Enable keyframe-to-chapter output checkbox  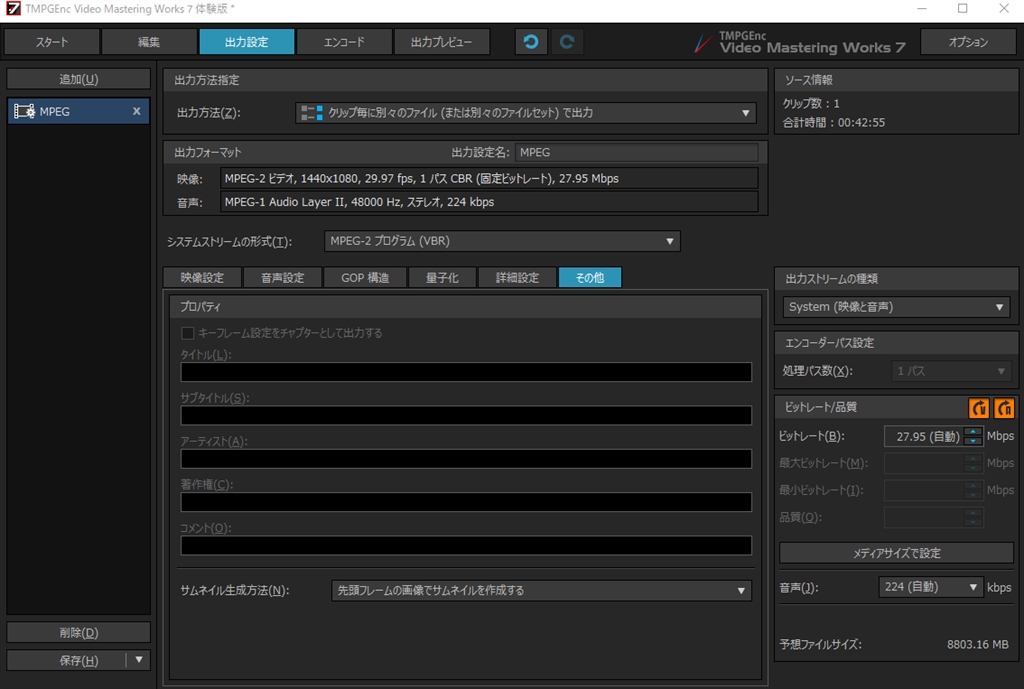point(187,333)
